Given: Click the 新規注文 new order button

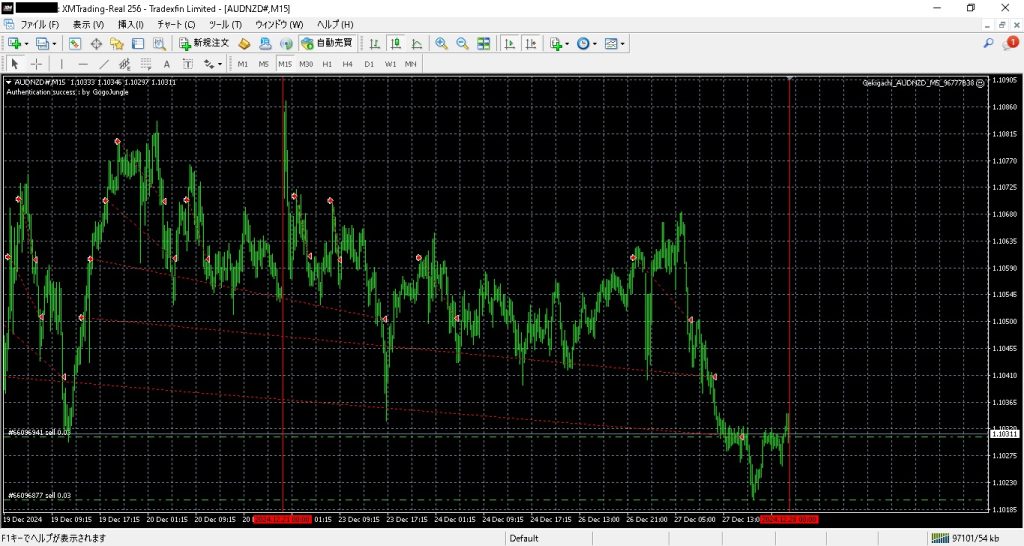Looking at the screenshot, I should pos(204,43).
